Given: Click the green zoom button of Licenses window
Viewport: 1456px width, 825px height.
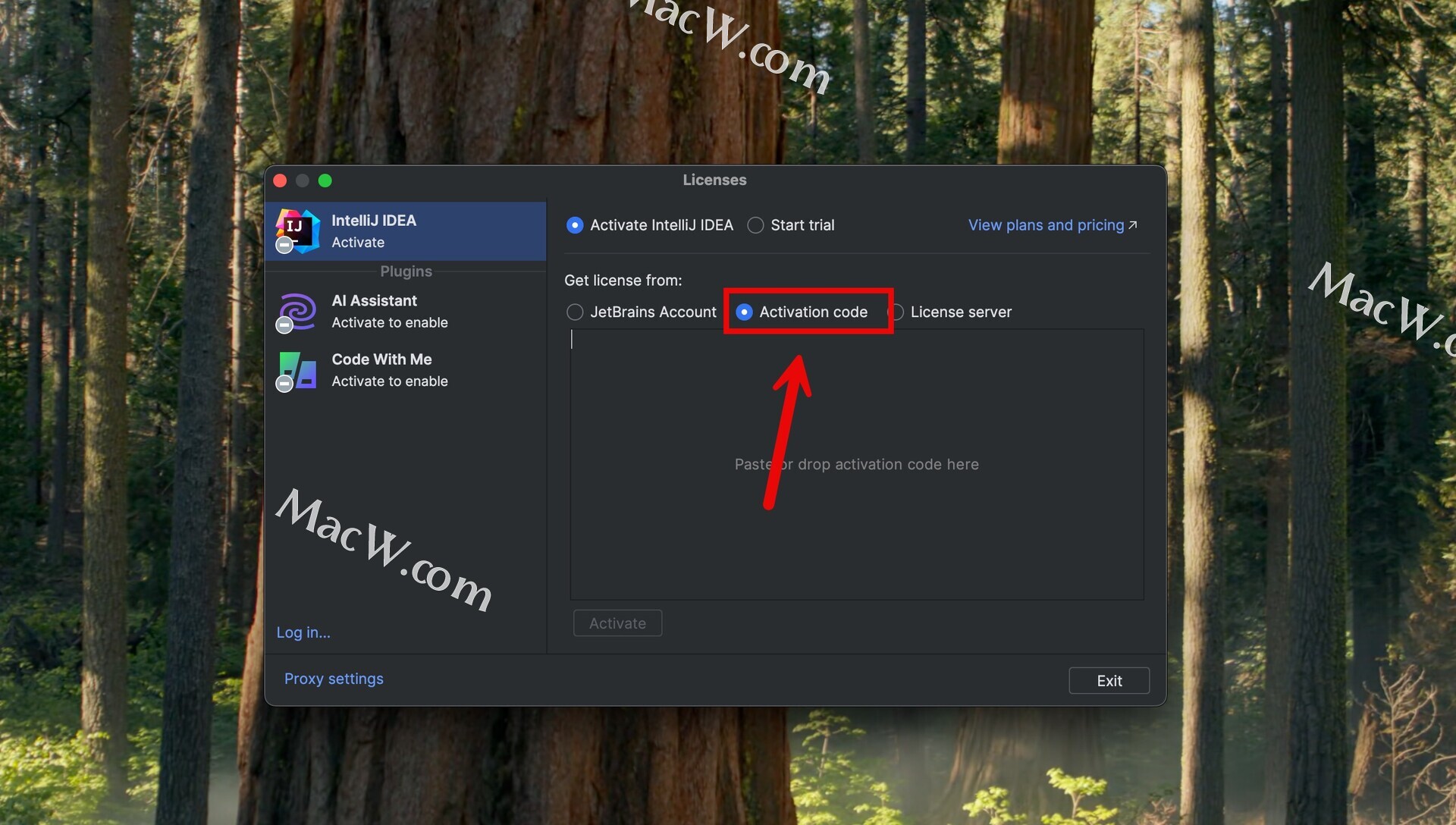Looking at the screenshot, I should pos(325,180).
